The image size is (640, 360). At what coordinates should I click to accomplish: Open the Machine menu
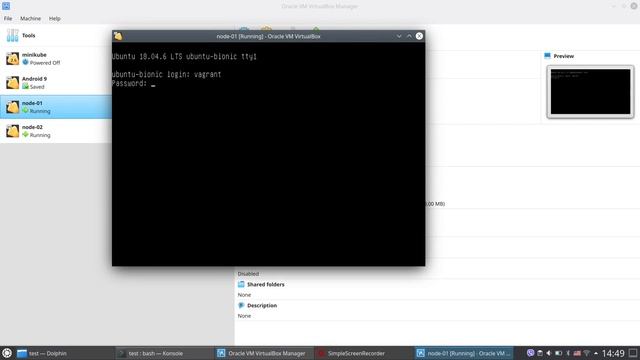coord(30,18)
